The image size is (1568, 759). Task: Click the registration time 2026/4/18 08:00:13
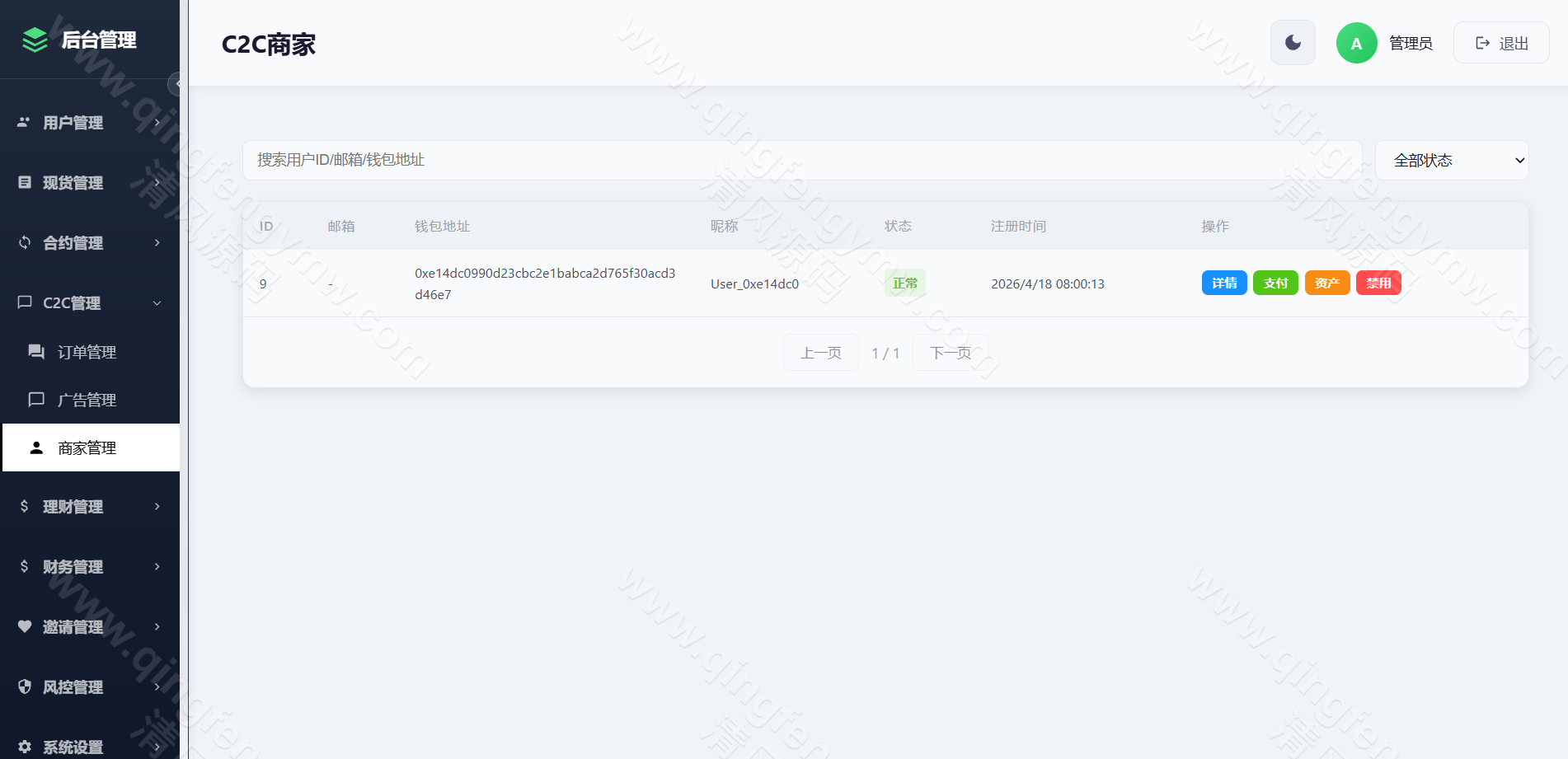1047,283
